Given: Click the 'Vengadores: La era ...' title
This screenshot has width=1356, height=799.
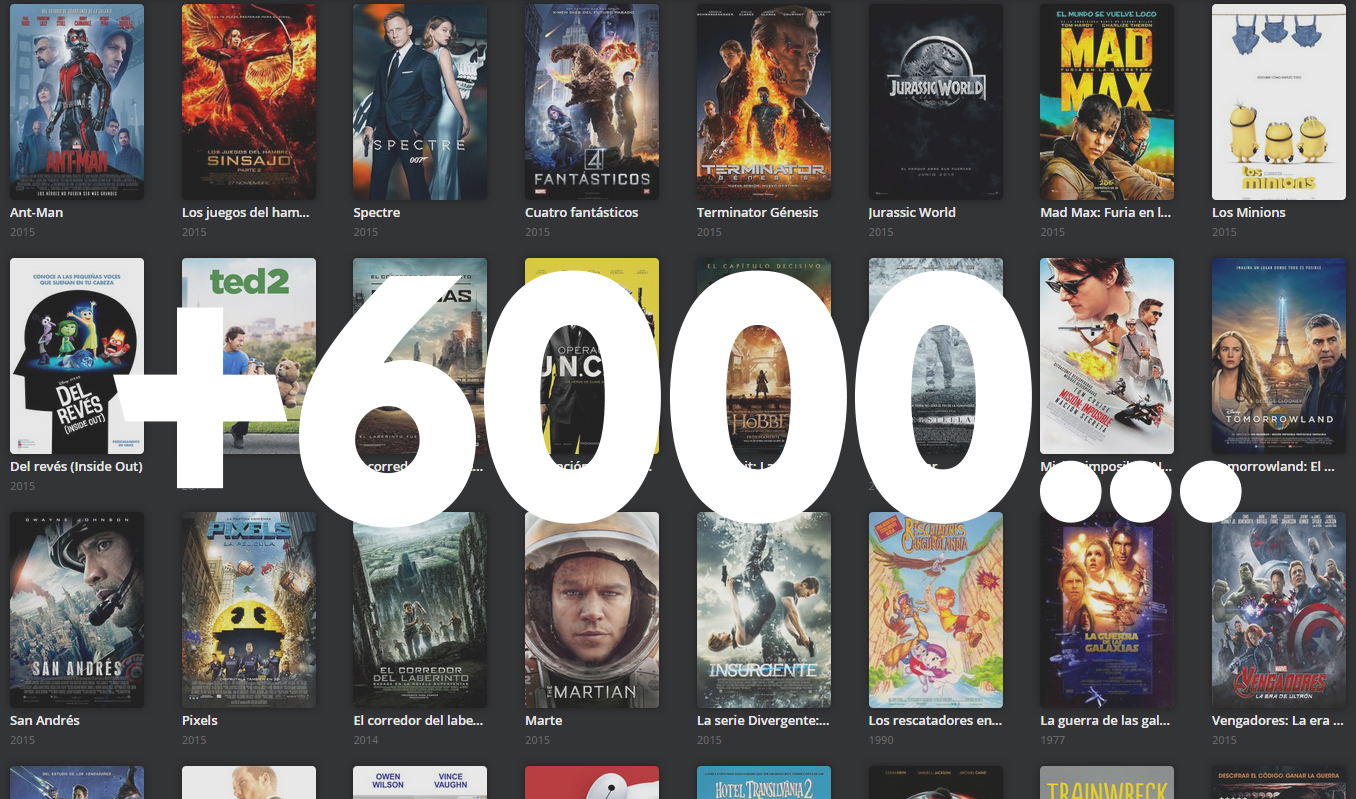Looking at the screenshot, I should [1278, 720].
